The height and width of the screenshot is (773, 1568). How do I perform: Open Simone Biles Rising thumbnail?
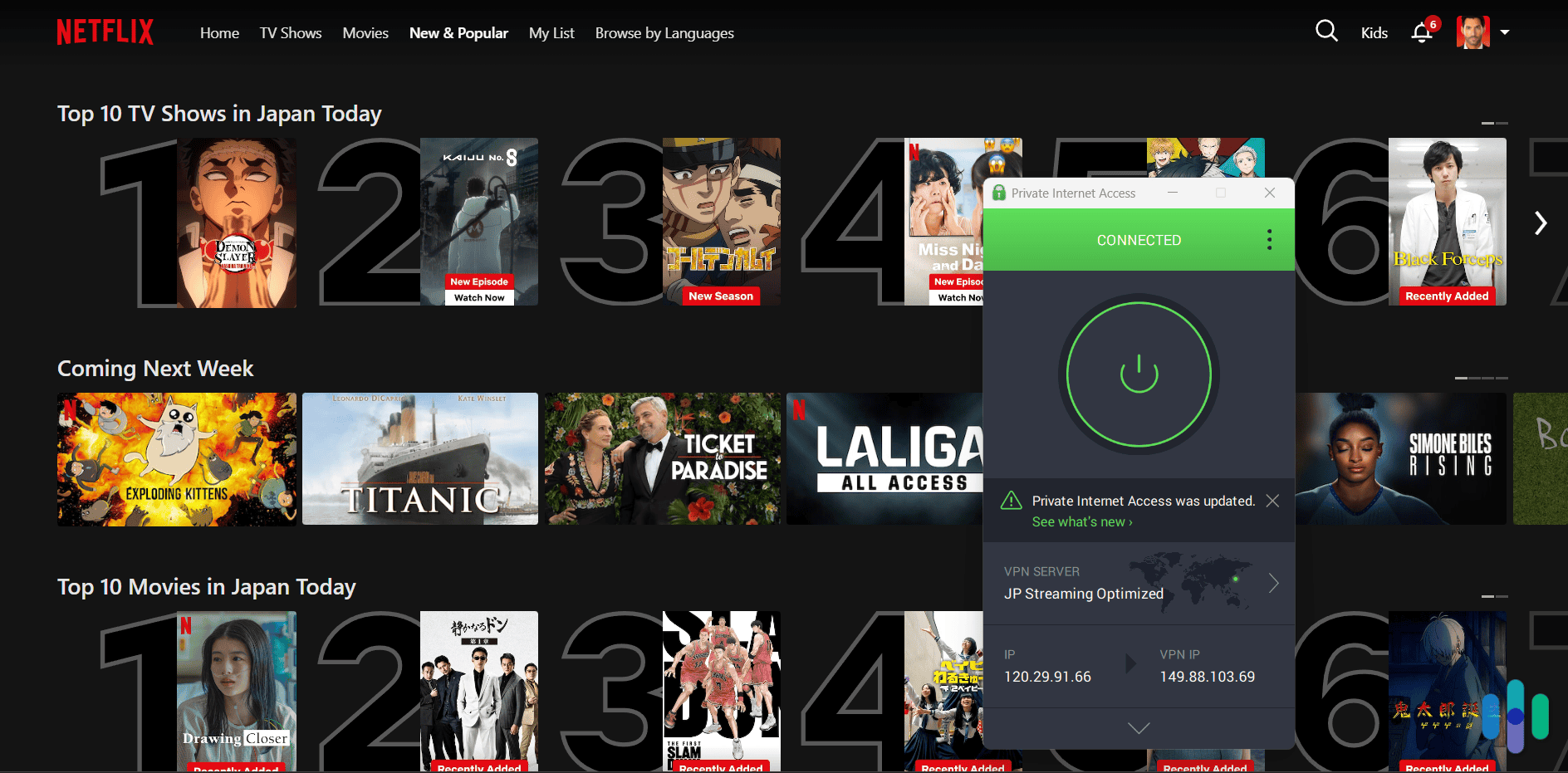coord(1401,458)
